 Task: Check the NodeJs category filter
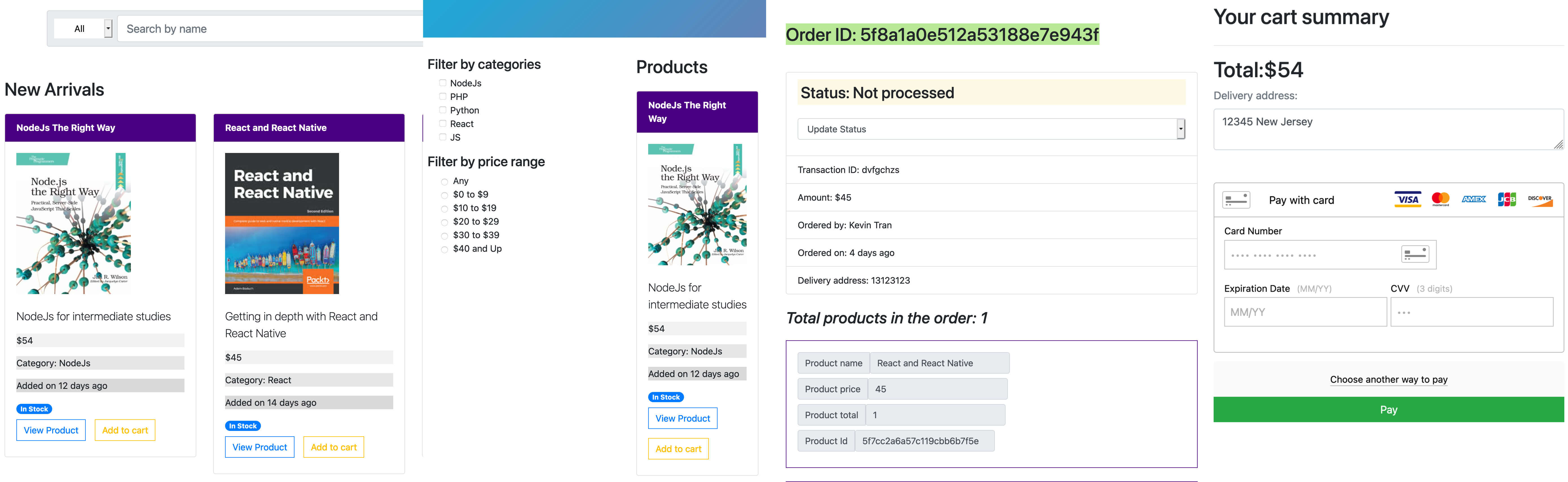pos(443,83)
